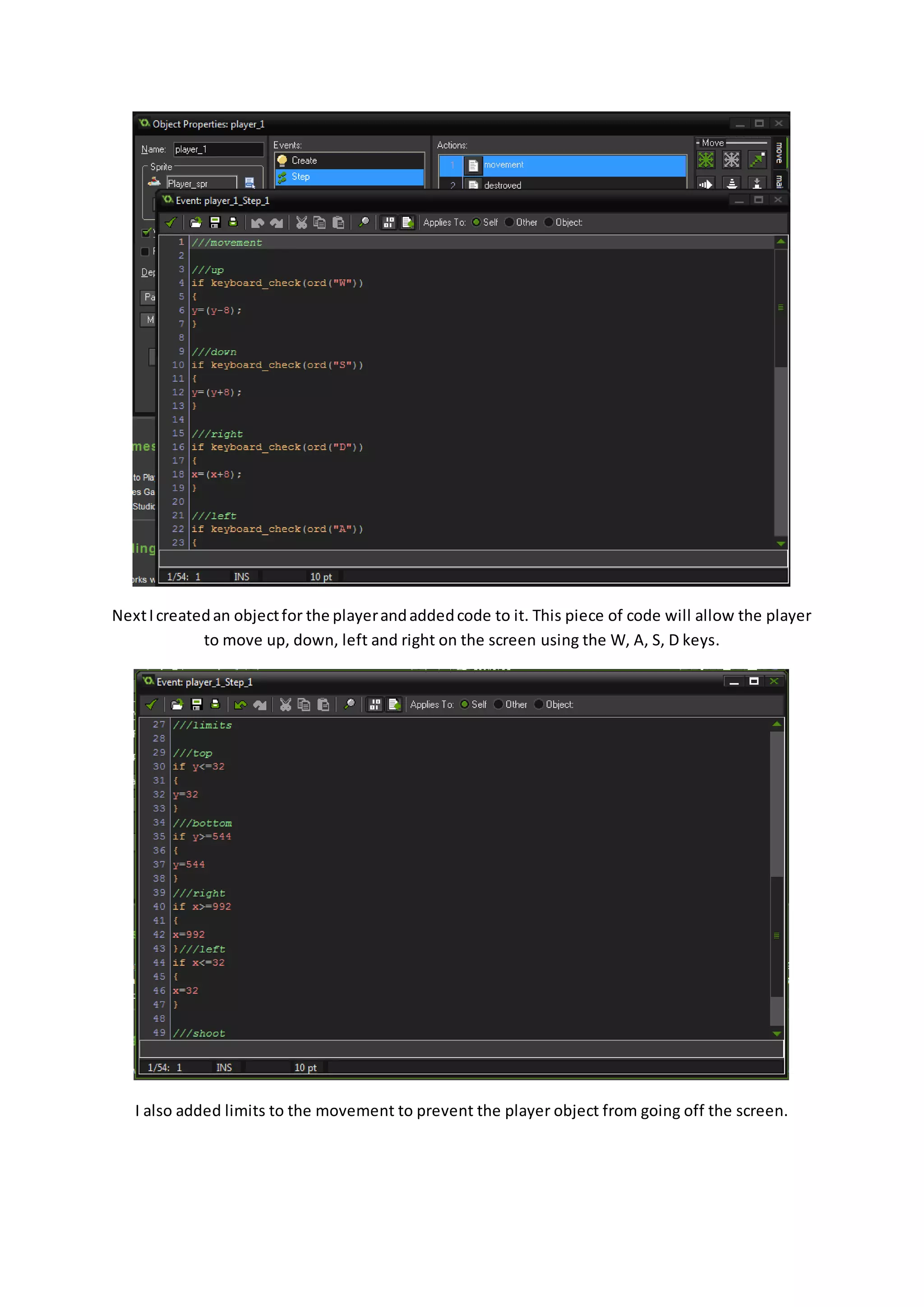Screen dimensions: 924x1307
Task: Open a file from the ///limits editor toolbar
Action: pos(177,705)
